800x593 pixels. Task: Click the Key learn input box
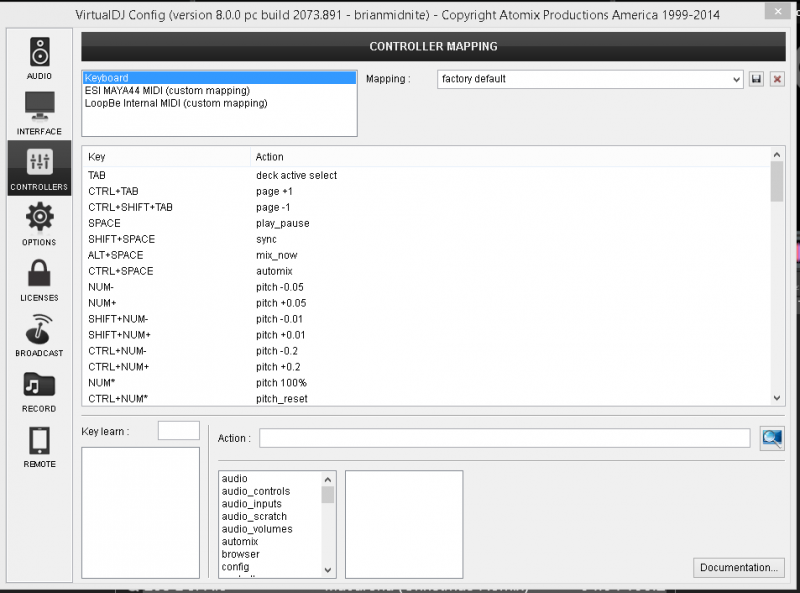click(x=179, y=431)
